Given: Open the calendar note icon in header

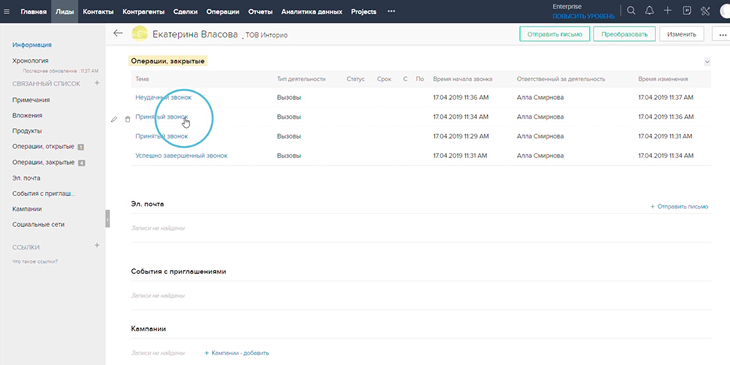Looking at the screenshot, I should (x=687, y=11).
